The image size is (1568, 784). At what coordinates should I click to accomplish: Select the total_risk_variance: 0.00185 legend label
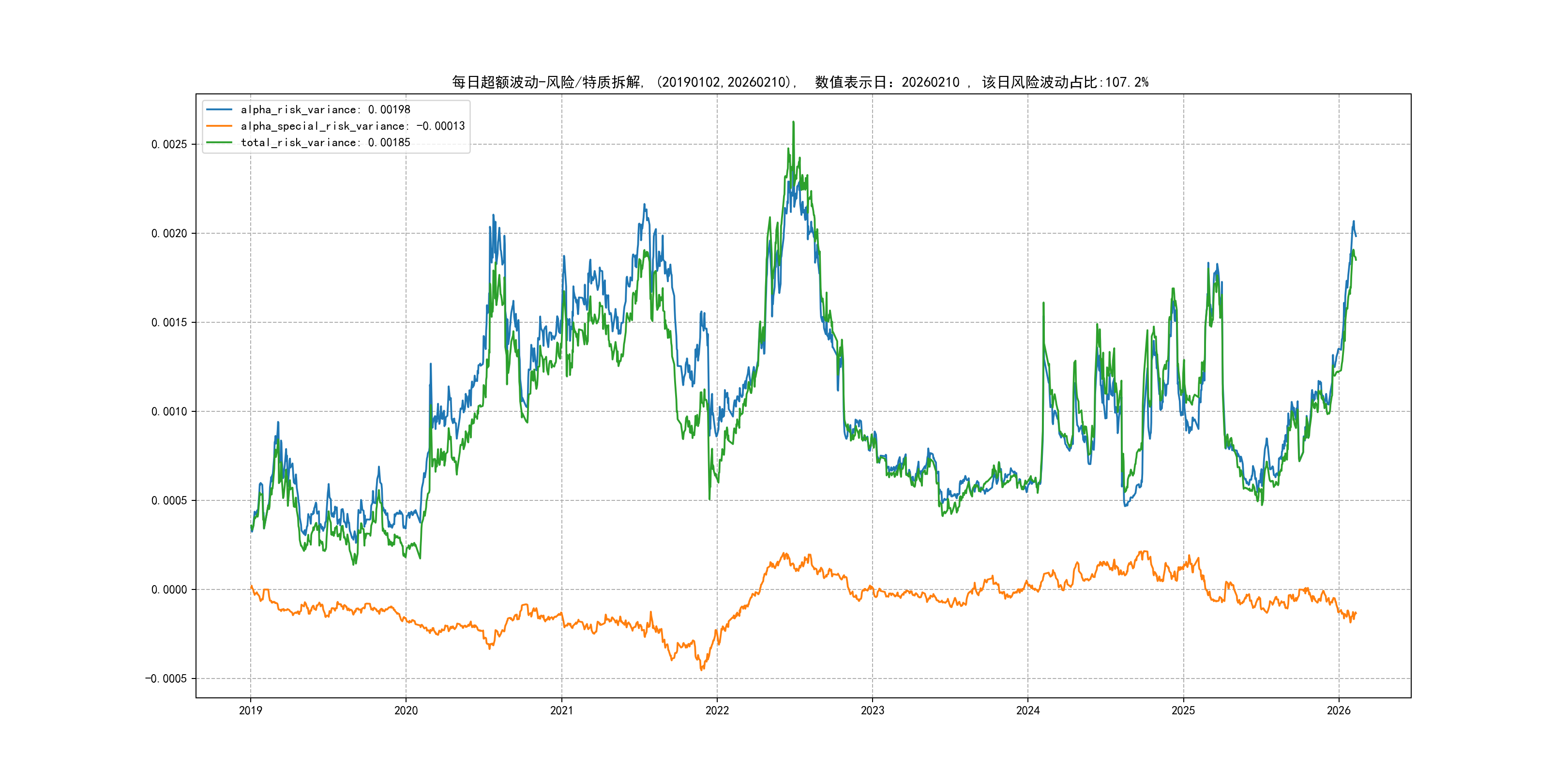point(325,142)
